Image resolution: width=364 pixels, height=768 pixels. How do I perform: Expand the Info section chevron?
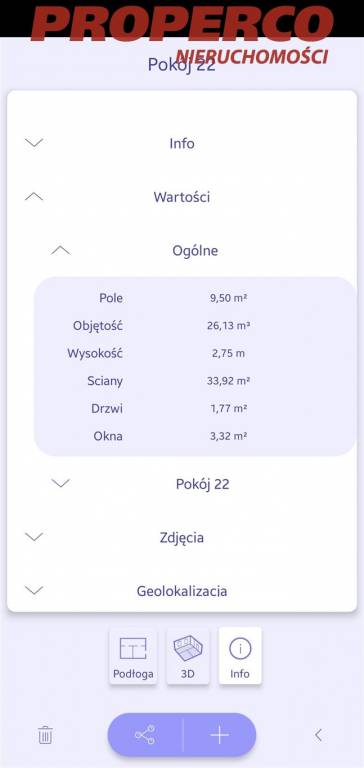click(34, 143)
